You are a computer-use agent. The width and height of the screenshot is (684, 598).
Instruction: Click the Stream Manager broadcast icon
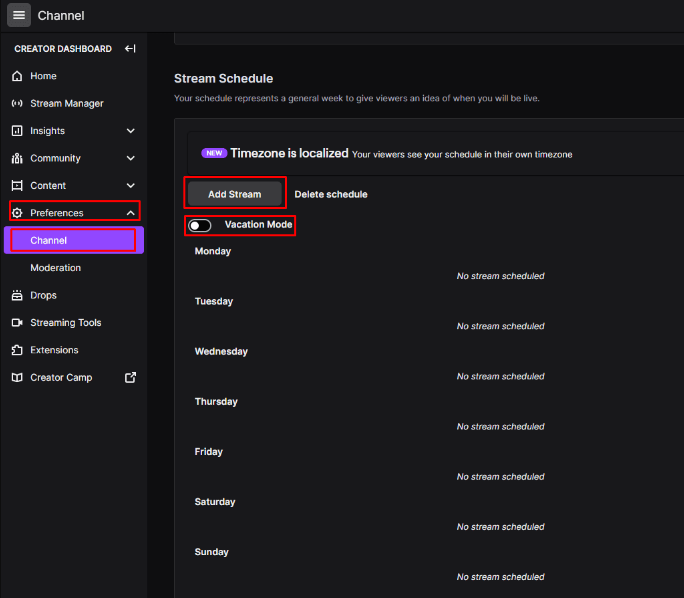pyautogui.click(x=17, y=103)
